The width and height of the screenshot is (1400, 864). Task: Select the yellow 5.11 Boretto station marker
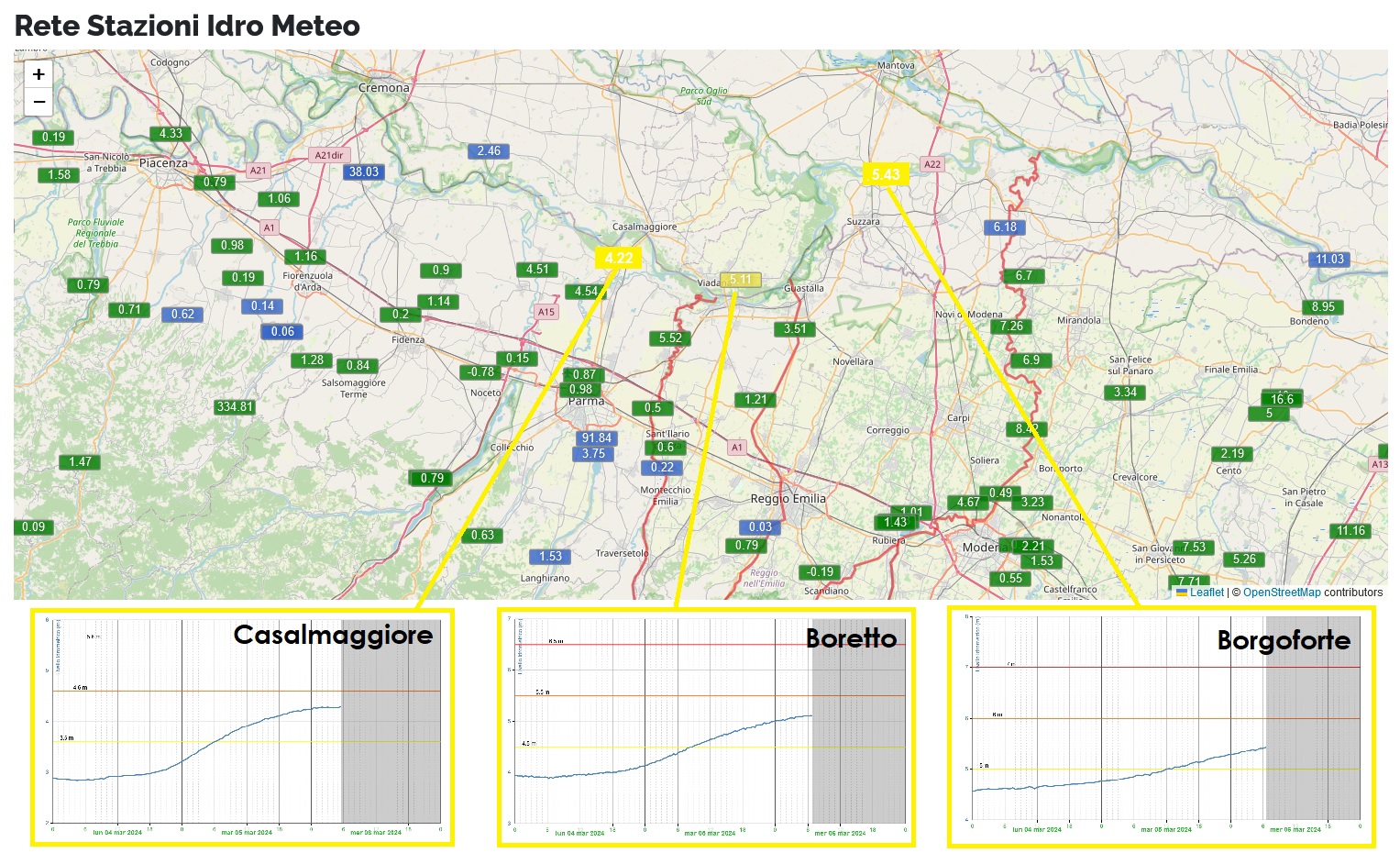(x=740, y=280)
